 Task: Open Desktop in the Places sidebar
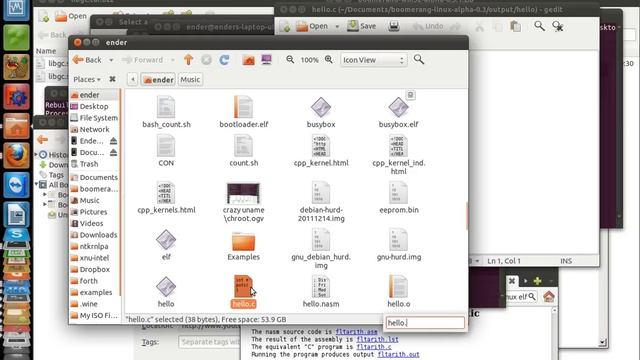(x=95, y=106)
